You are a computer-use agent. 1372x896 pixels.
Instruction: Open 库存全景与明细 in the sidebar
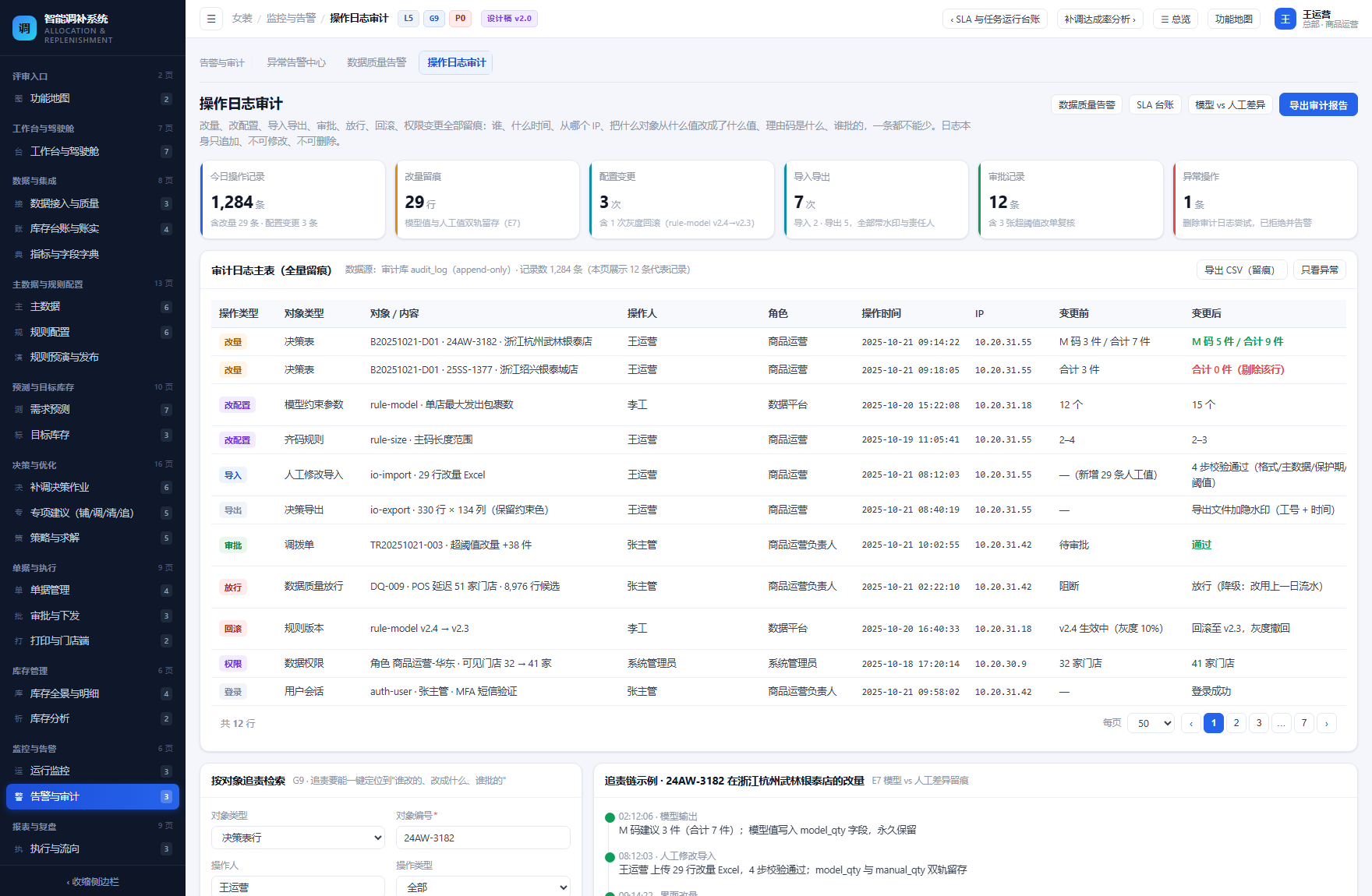93,693
